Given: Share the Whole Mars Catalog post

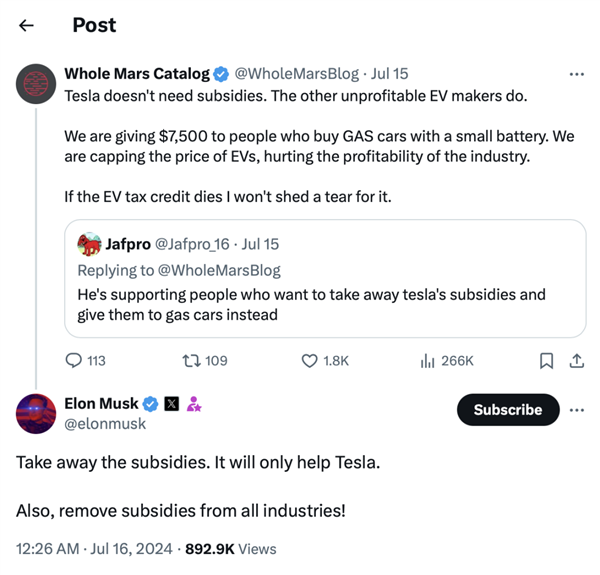Looking at the screenshot, I should (576, 360).
